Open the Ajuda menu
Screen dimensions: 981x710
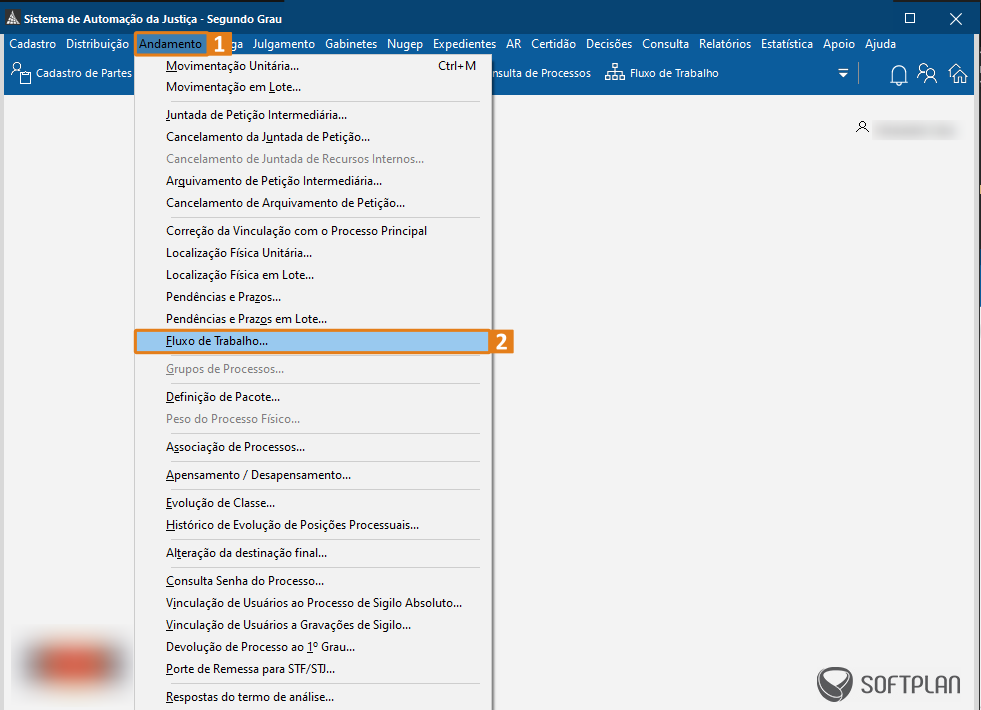[880, 44]
